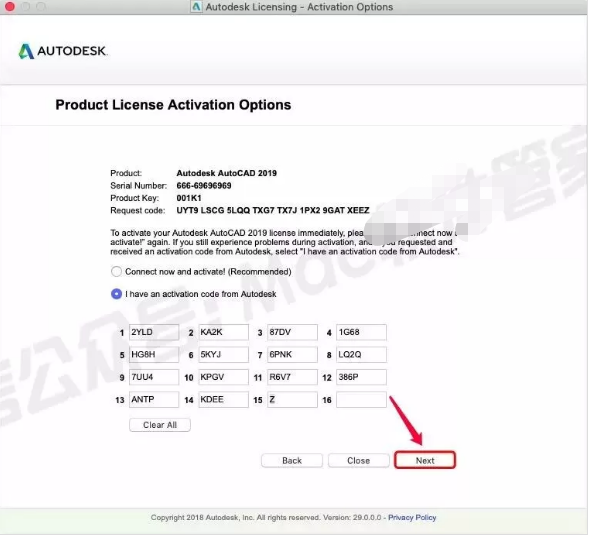Click the product key 001K1
Screen dimensions: 600x537
pyautogui.click(x=189, y=198)
